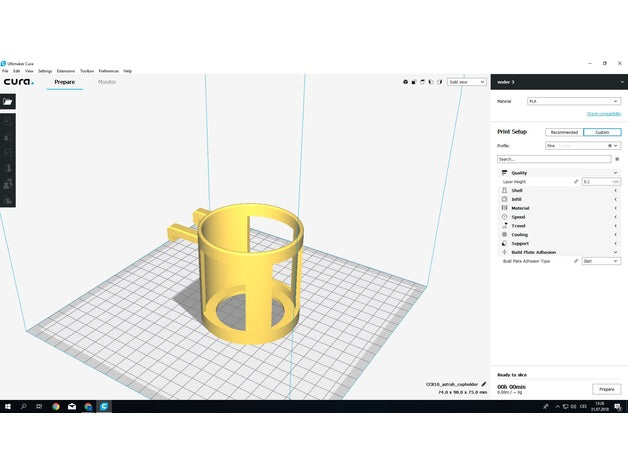Open the ender 3 printer selector
The image size is (628, 472).
pos(559,82)
